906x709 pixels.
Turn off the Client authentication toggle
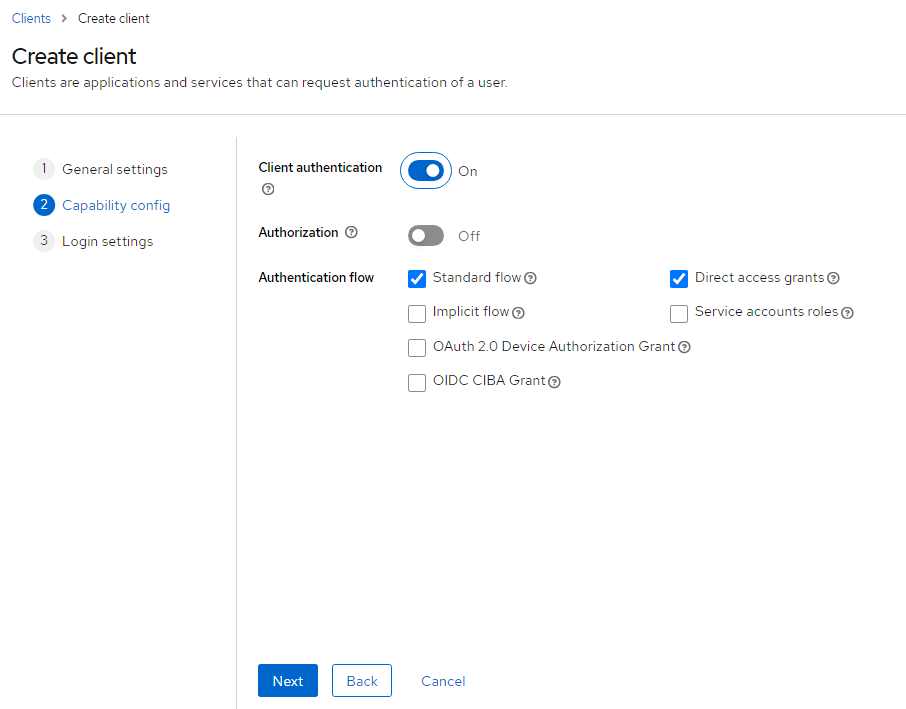tap(425, 170)
